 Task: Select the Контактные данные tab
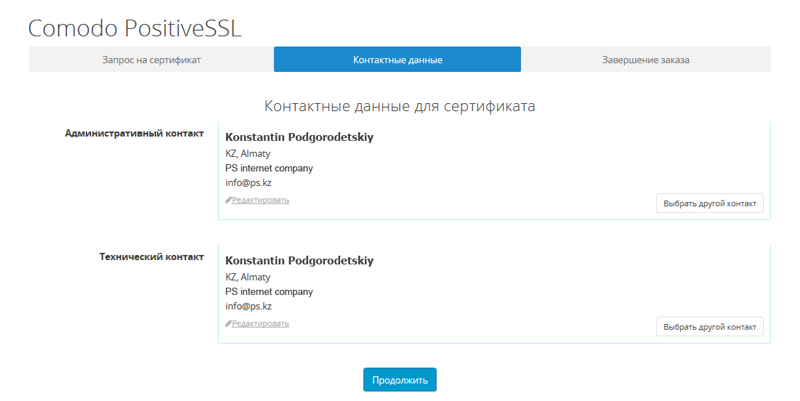coord(397,60)
